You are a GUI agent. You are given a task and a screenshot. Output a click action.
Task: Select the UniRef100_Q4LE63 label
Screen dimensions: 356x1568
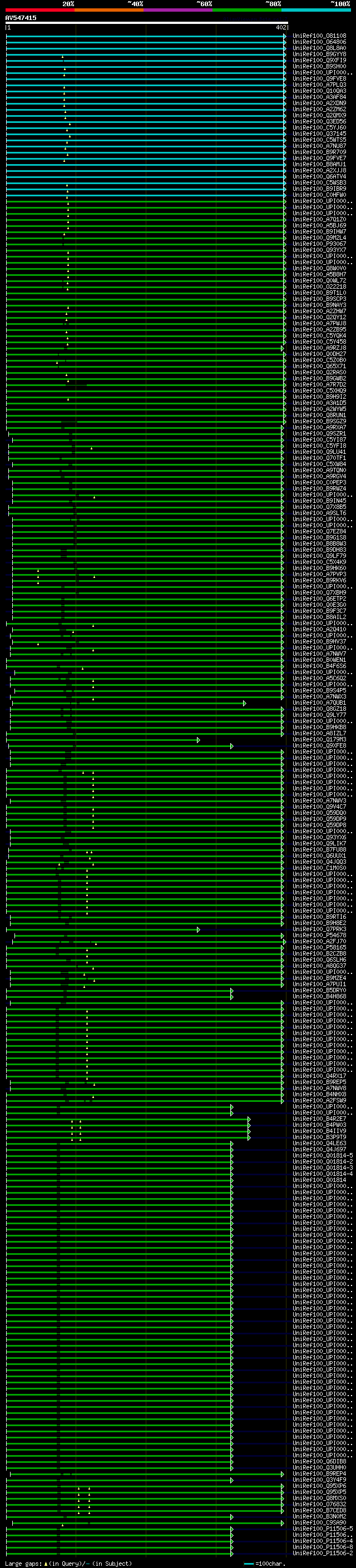point(319,1143)
